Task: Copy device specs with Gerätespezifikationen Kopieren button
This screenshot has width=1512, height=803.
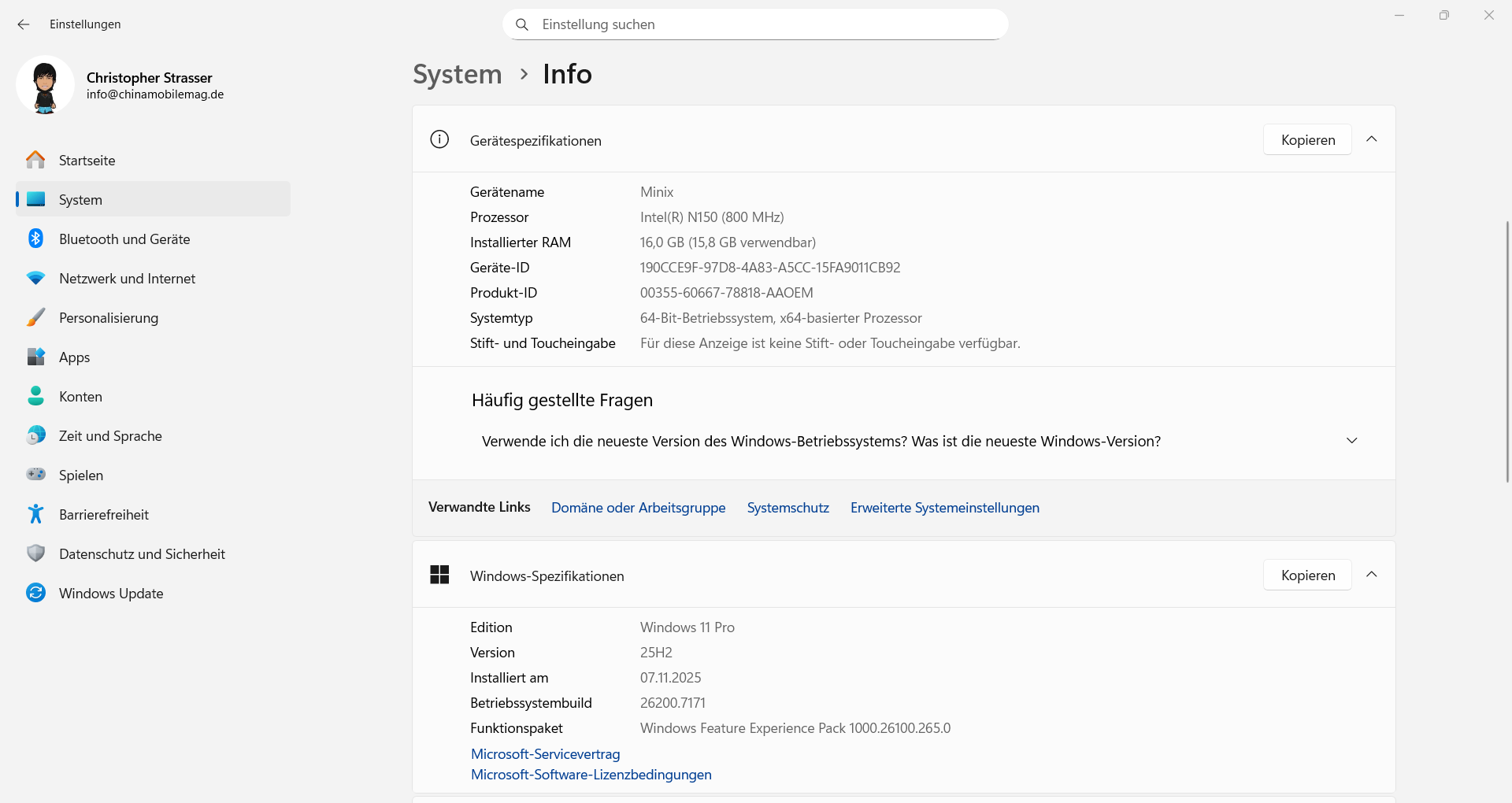Action: (1307, 139)
